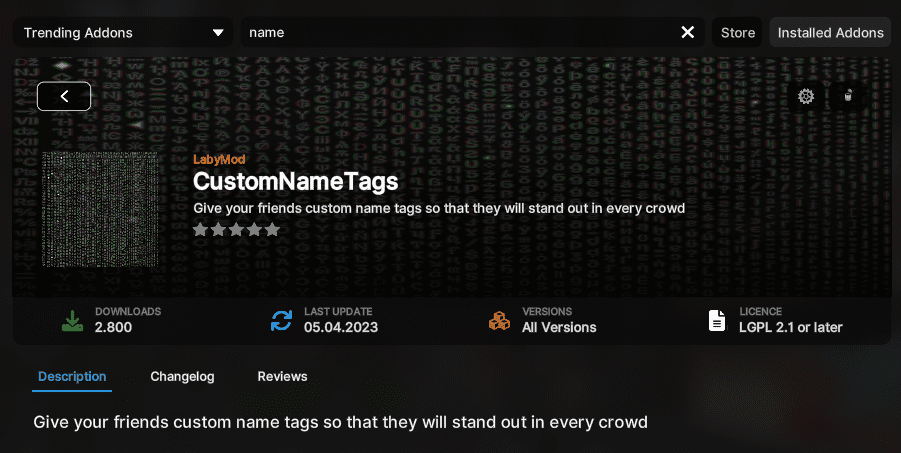Open the LabyMod author link

click(219, 160)
